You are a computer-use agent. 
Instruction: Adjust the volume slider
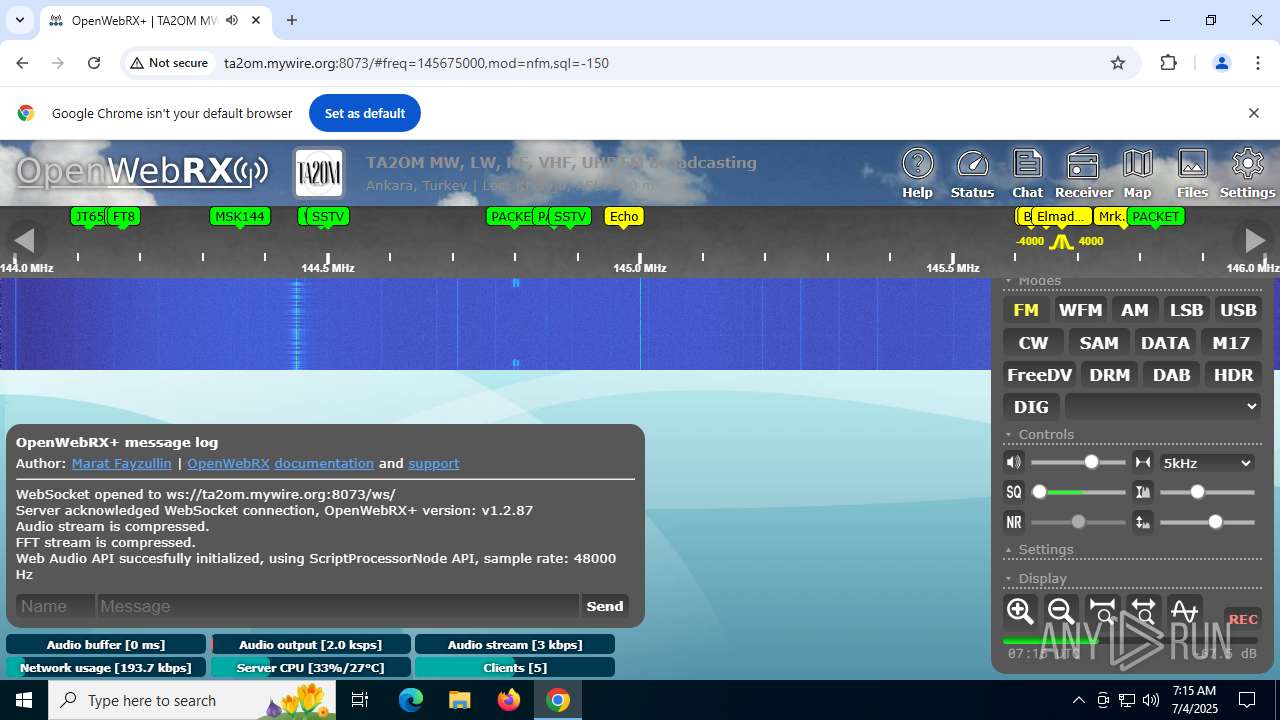[x=1078, y=462]
